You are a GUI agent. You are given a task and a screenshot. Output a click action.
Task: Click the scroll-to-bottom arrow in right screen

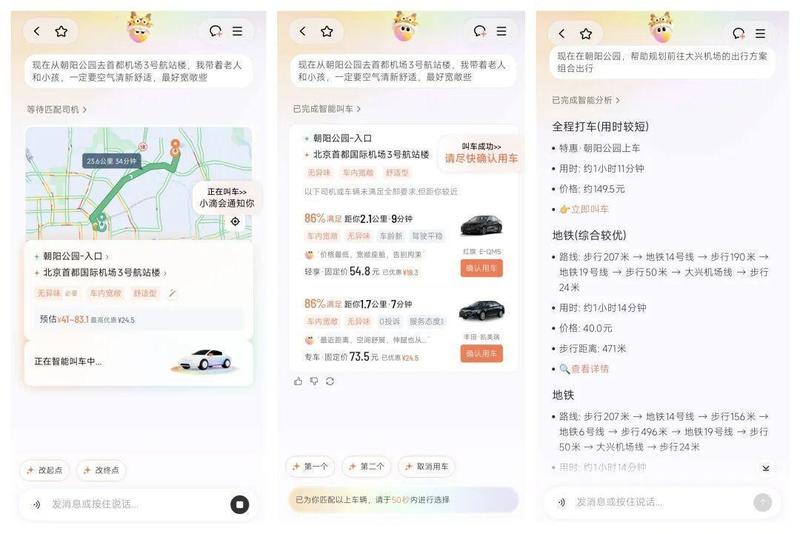coord(765,468)
